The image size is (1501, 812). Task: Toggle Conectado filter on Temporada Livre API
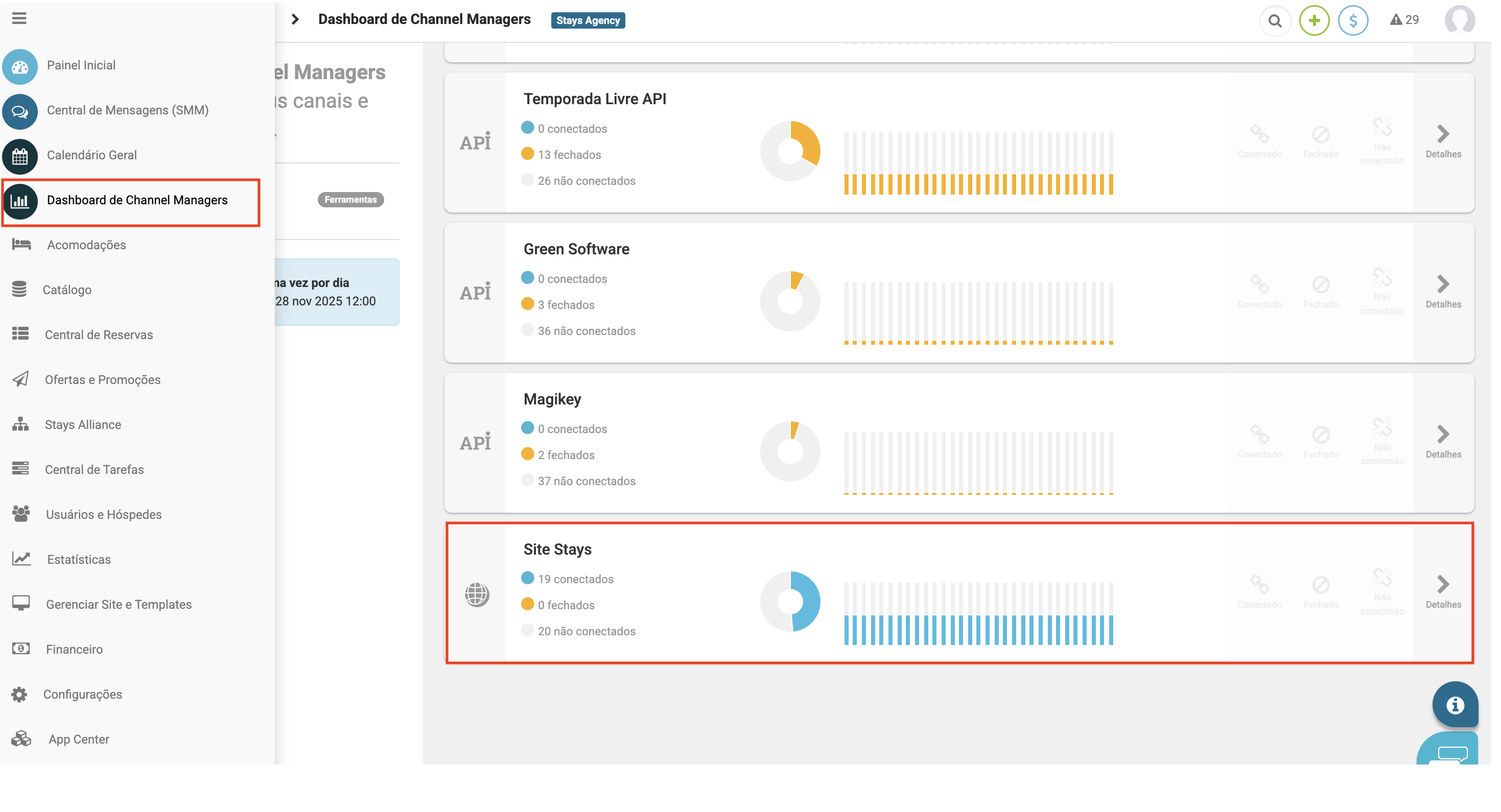[x=1259, y=141]
